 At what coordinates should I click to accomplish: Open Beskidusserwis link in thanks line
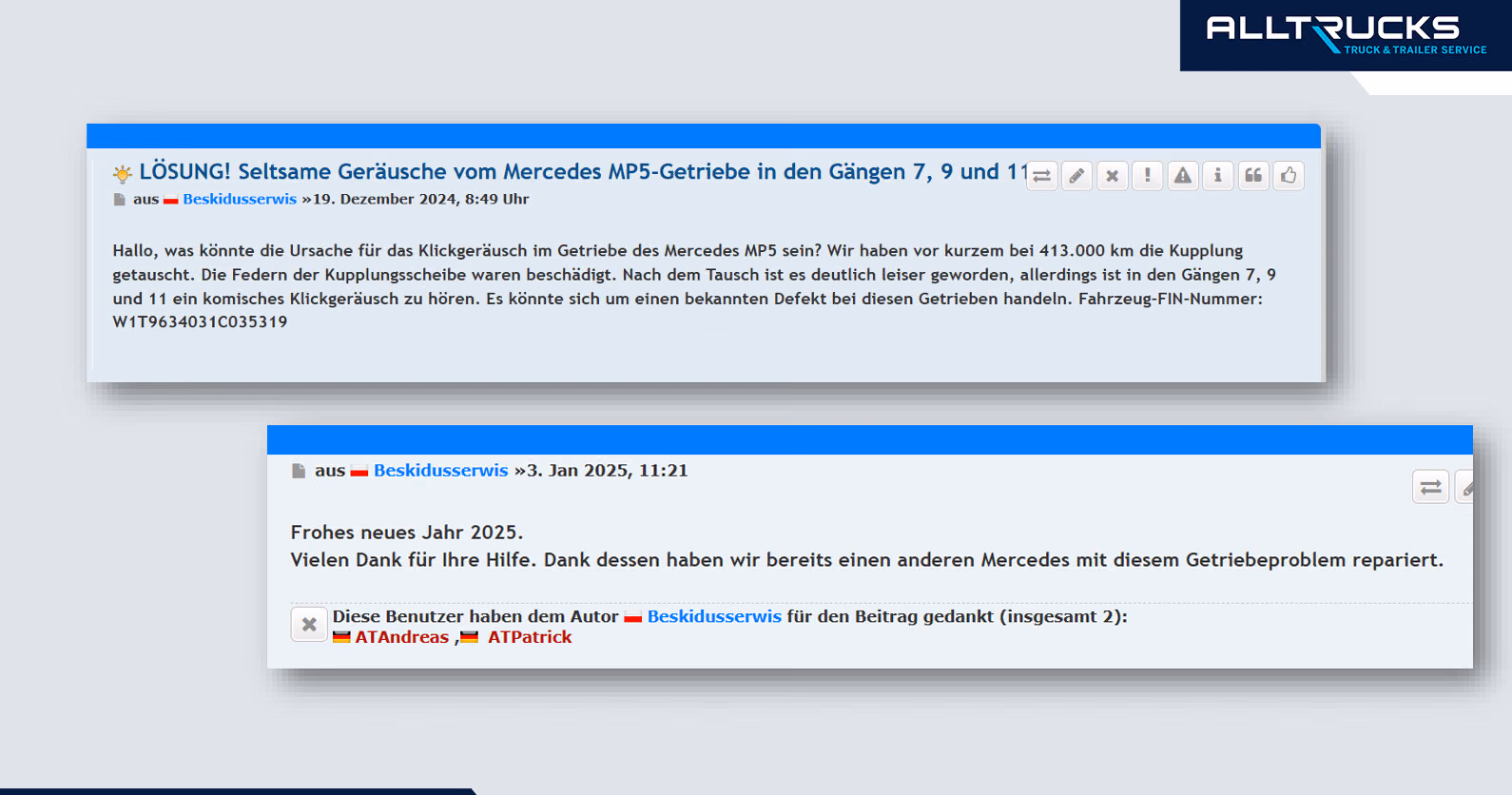(714, 616)
